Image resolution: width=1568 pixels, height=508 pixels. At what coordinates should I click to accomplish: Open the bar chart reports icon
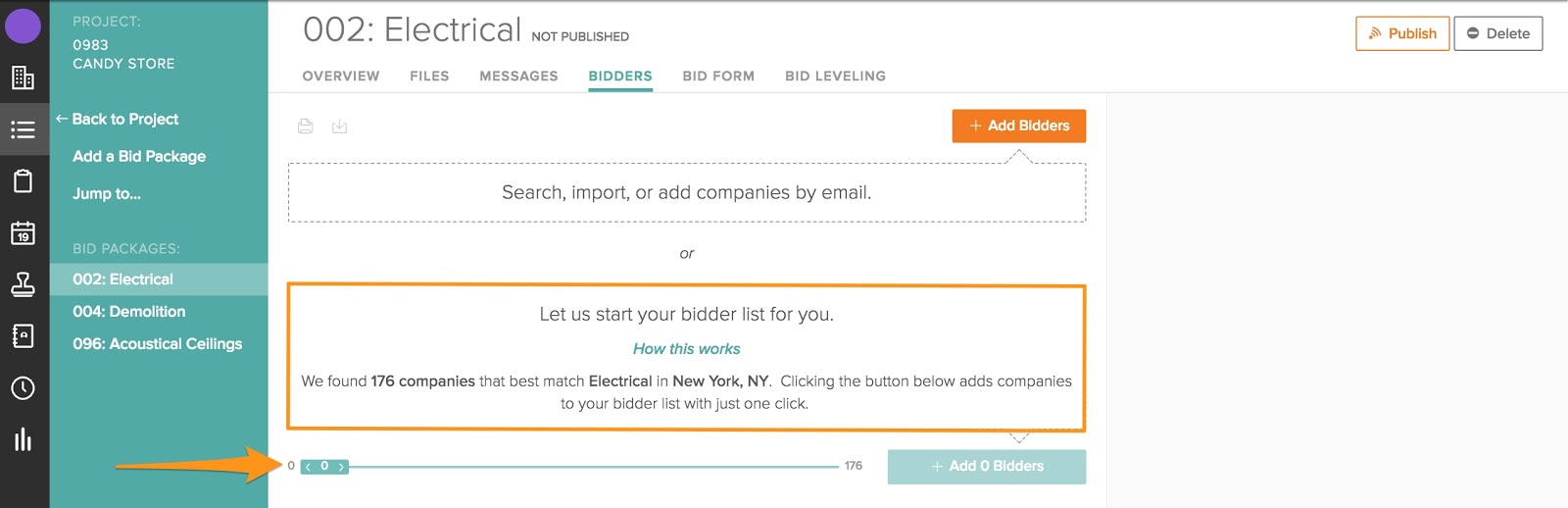[x=23, y=439]
